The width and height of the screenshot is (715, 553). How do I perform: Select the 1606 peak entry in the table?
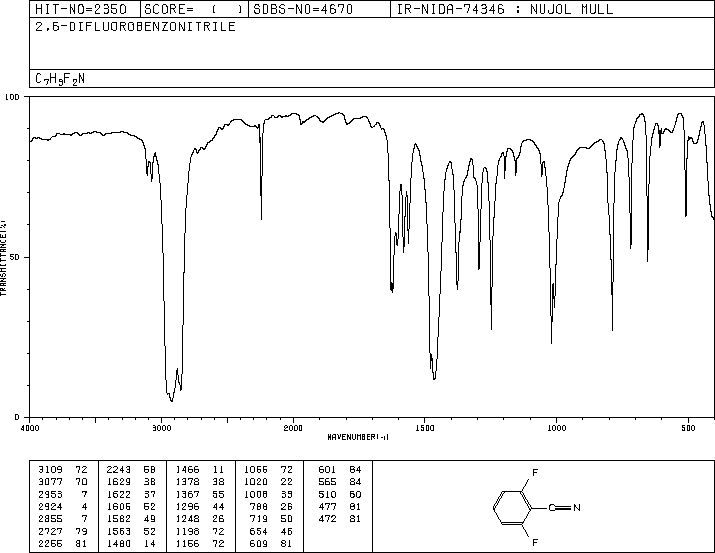coord(131,506)
